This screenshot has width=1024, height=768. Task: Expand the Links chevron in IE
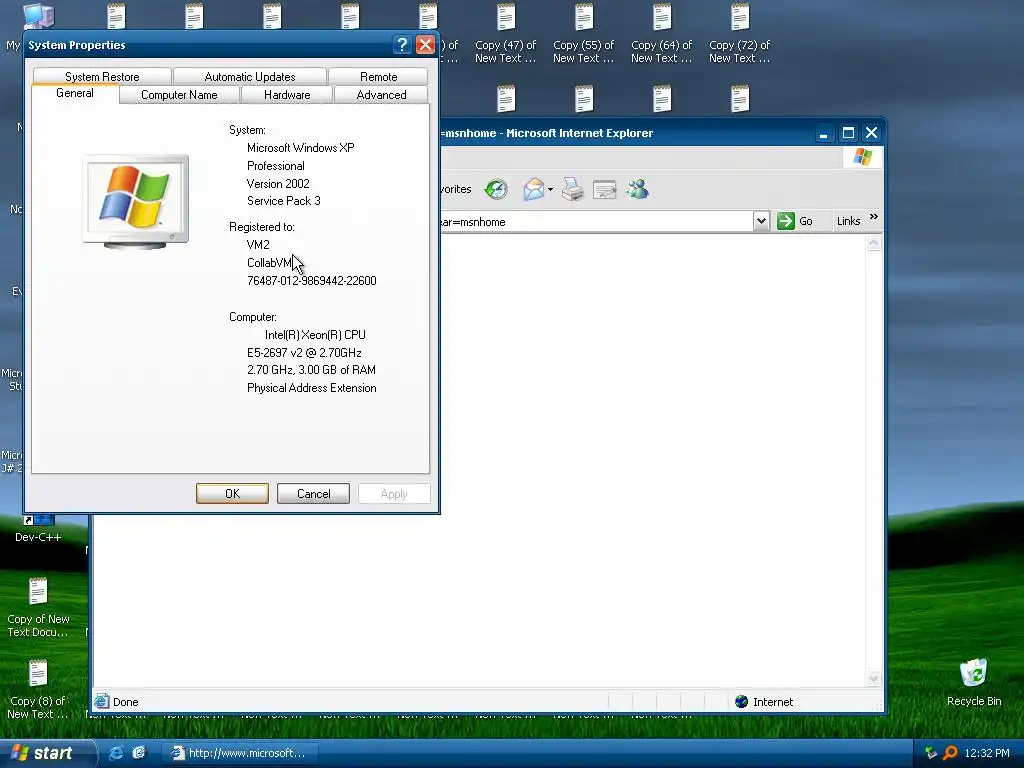pos(874,217)
